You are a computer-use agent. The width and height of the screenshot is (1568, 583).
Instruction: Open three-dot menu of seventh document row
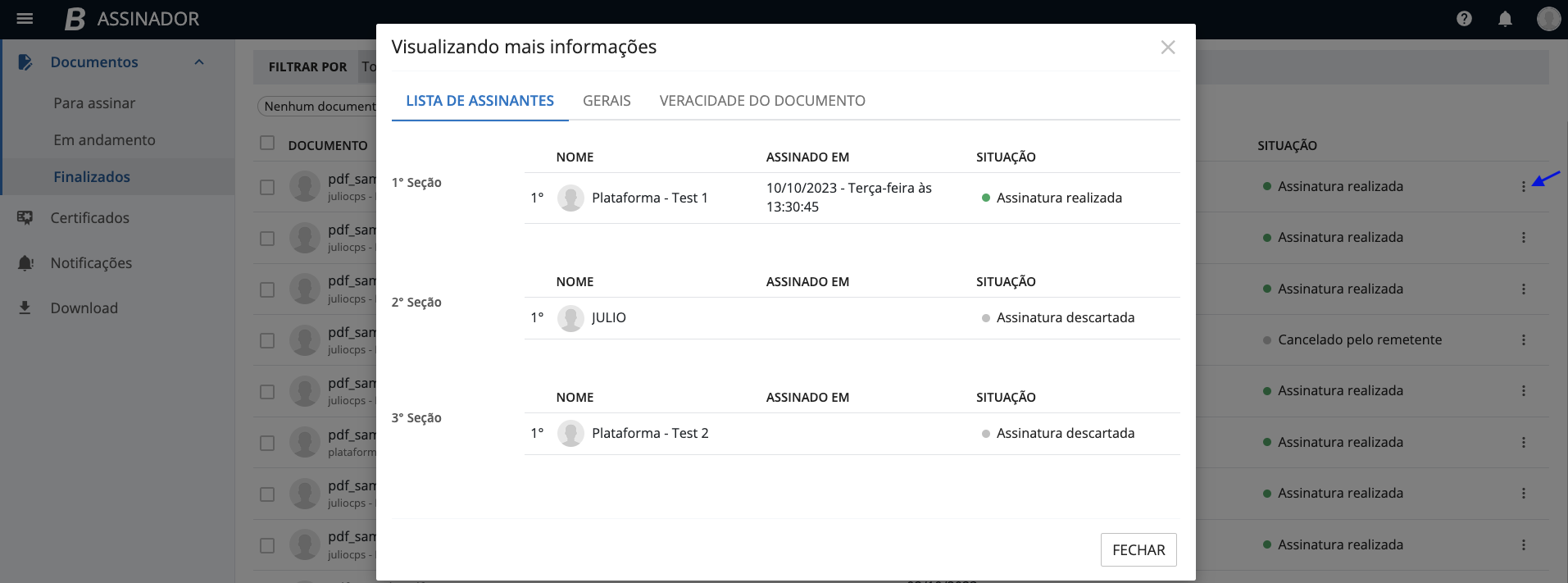tap(1524, 494)
